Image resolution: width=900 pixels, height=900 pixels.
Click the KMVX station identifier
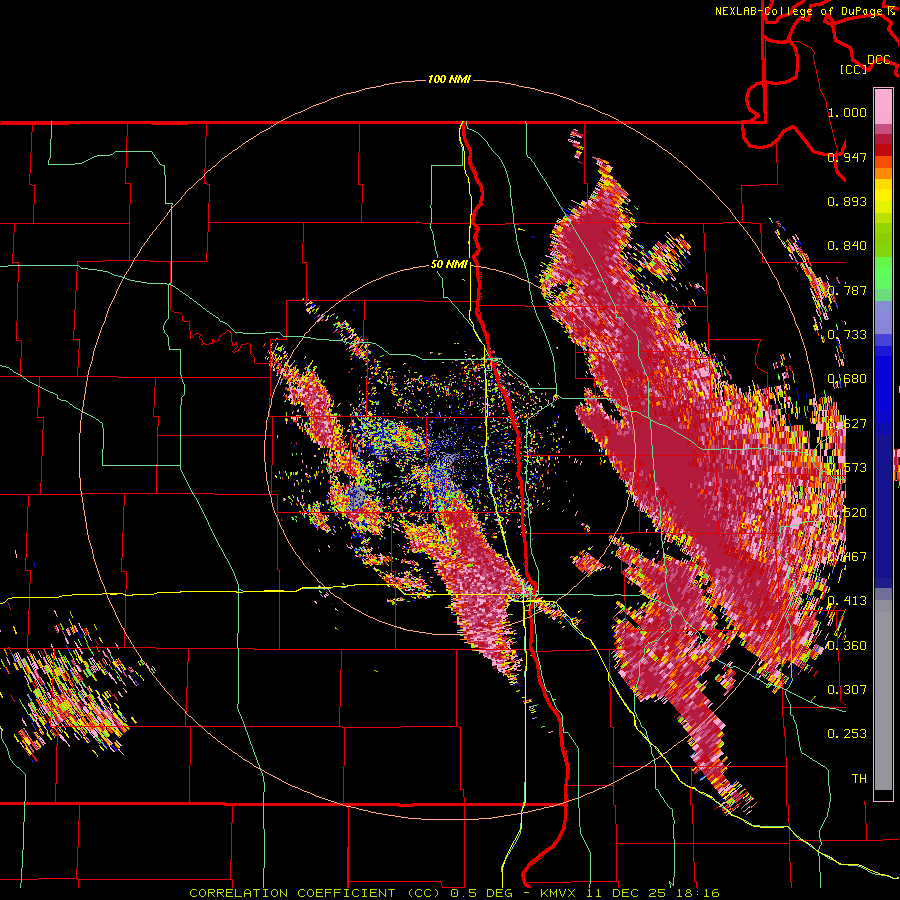556,893
